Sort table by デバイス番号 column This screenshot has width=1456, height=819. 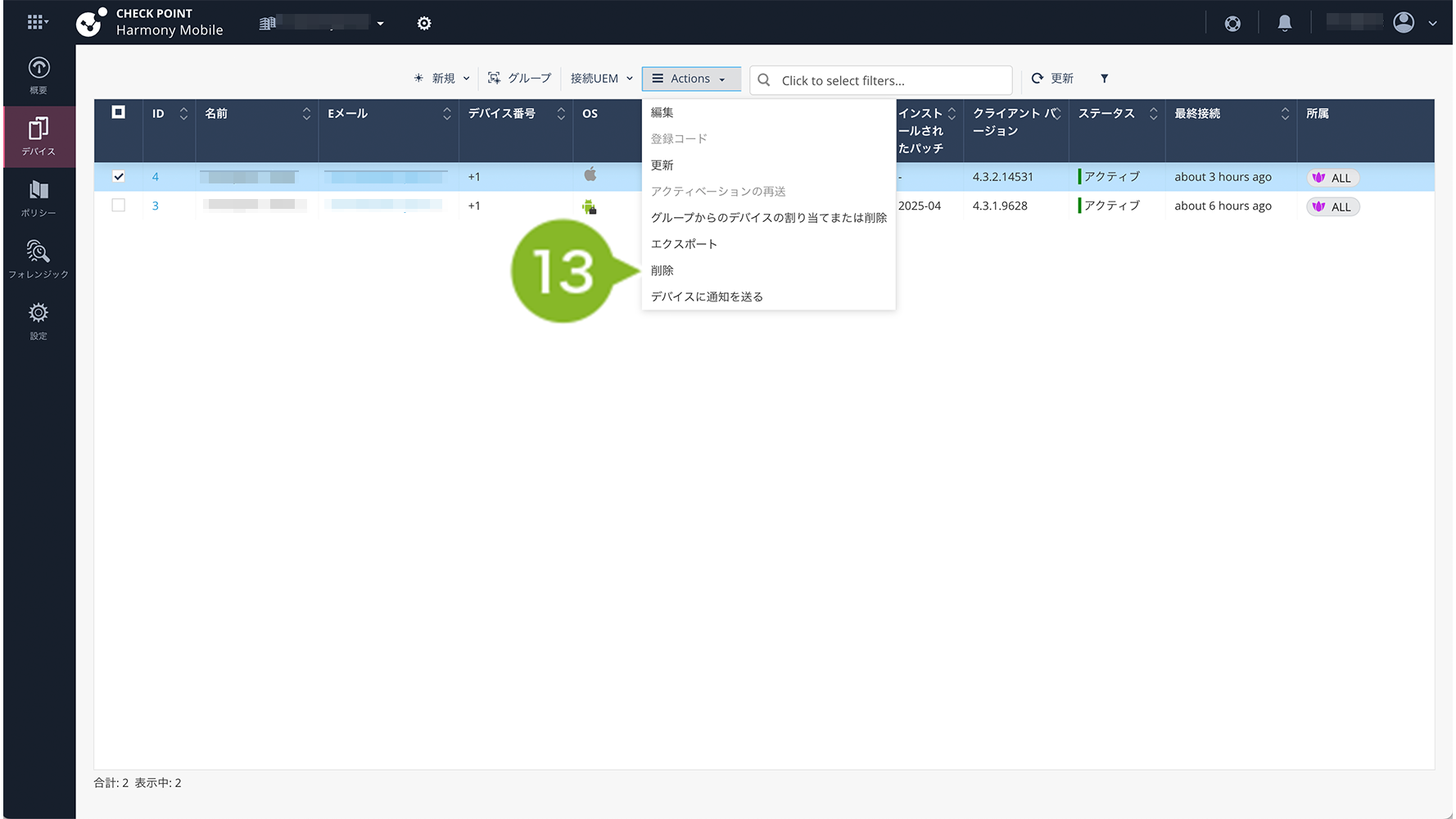(x=561, y=114)
